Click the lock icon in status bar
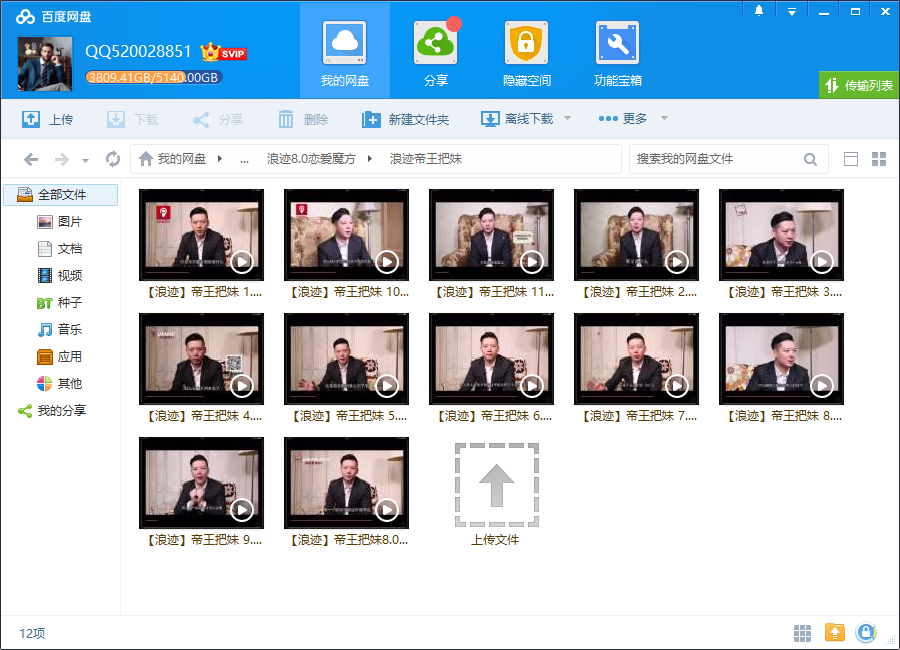Viewport: 900px width, 650px height. [866, 632]
